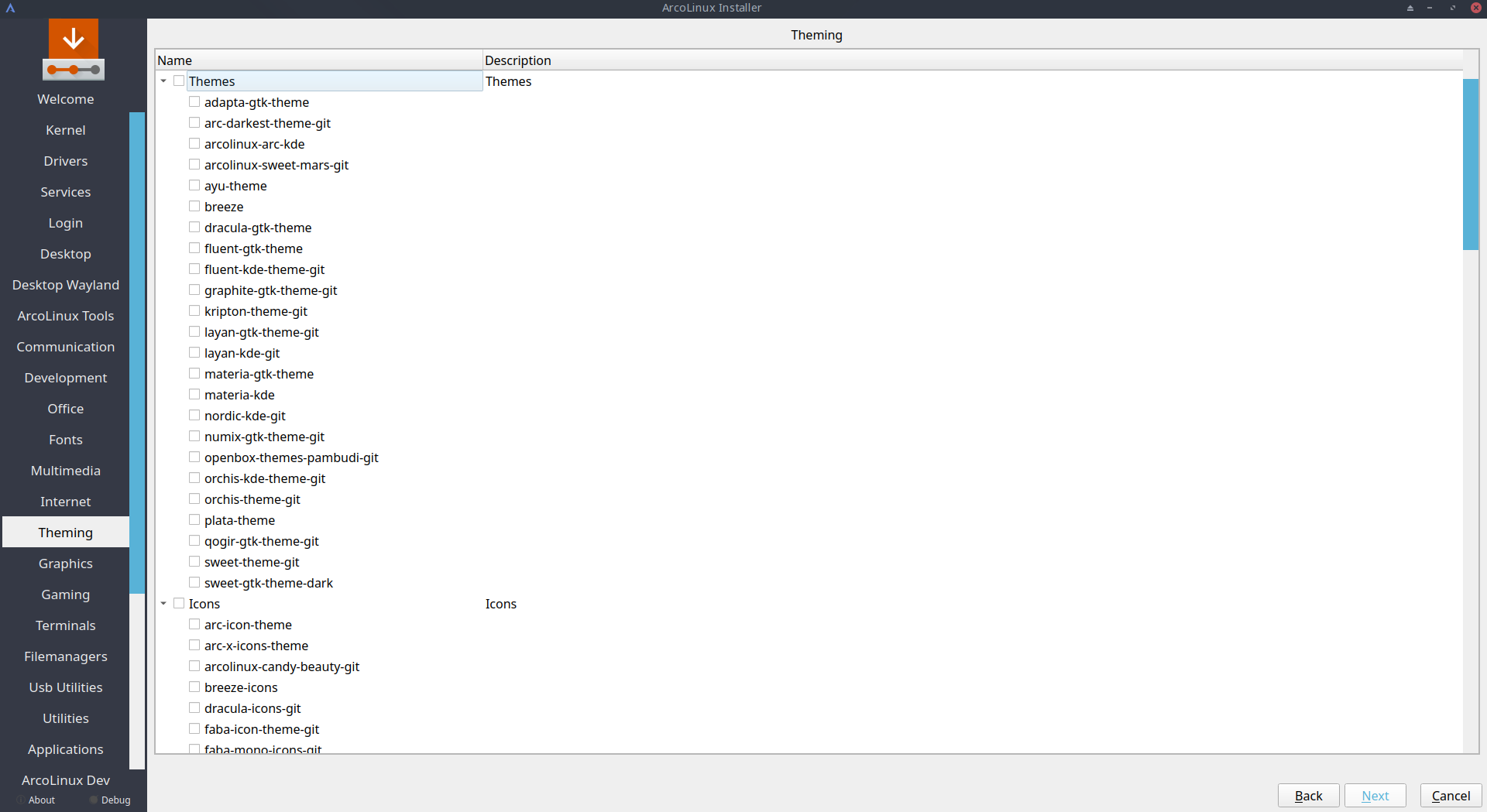
Task: Click the About icon in the sidebar footer
Action: (21, 800)
